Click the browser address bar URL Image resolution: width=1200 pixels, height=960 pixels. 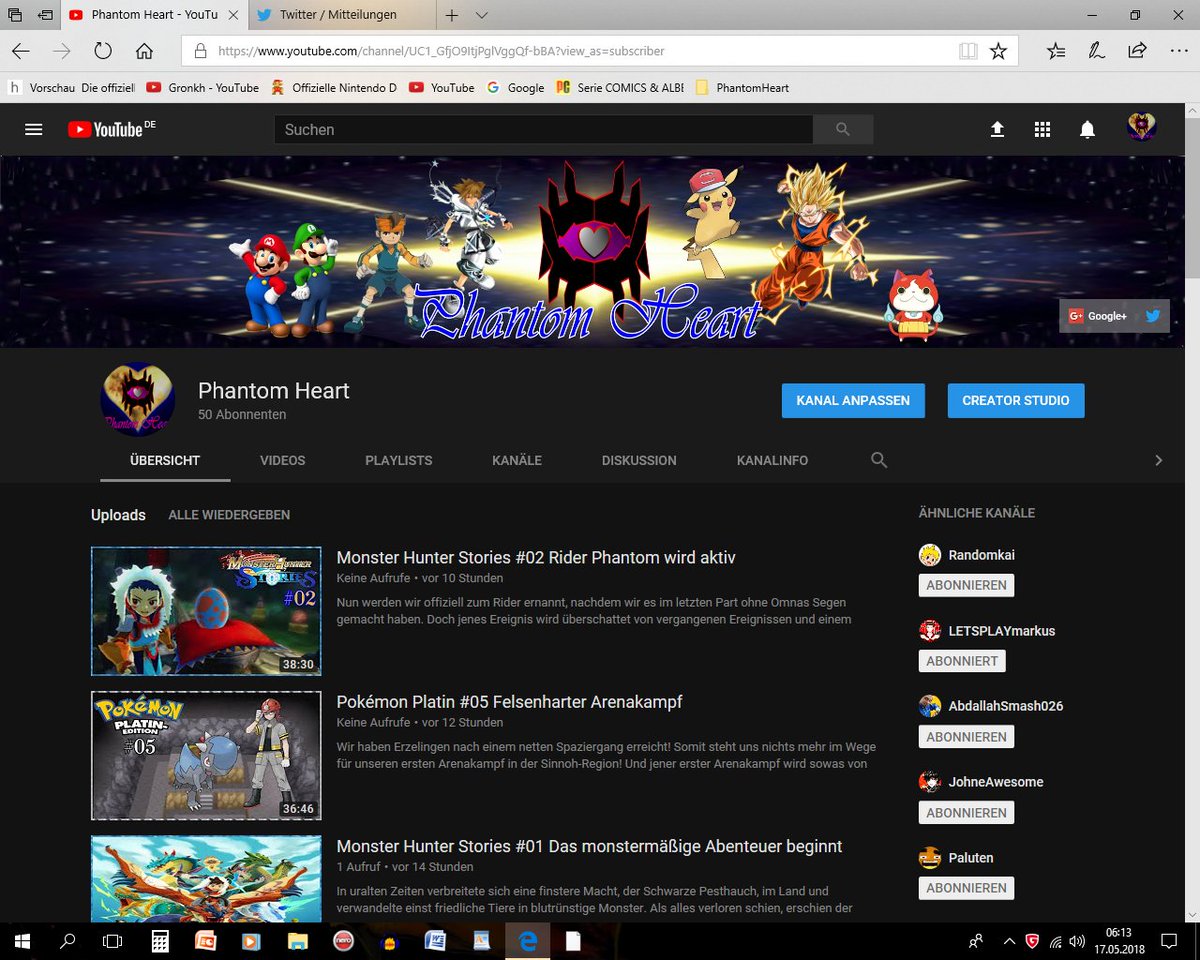point(441,51)
